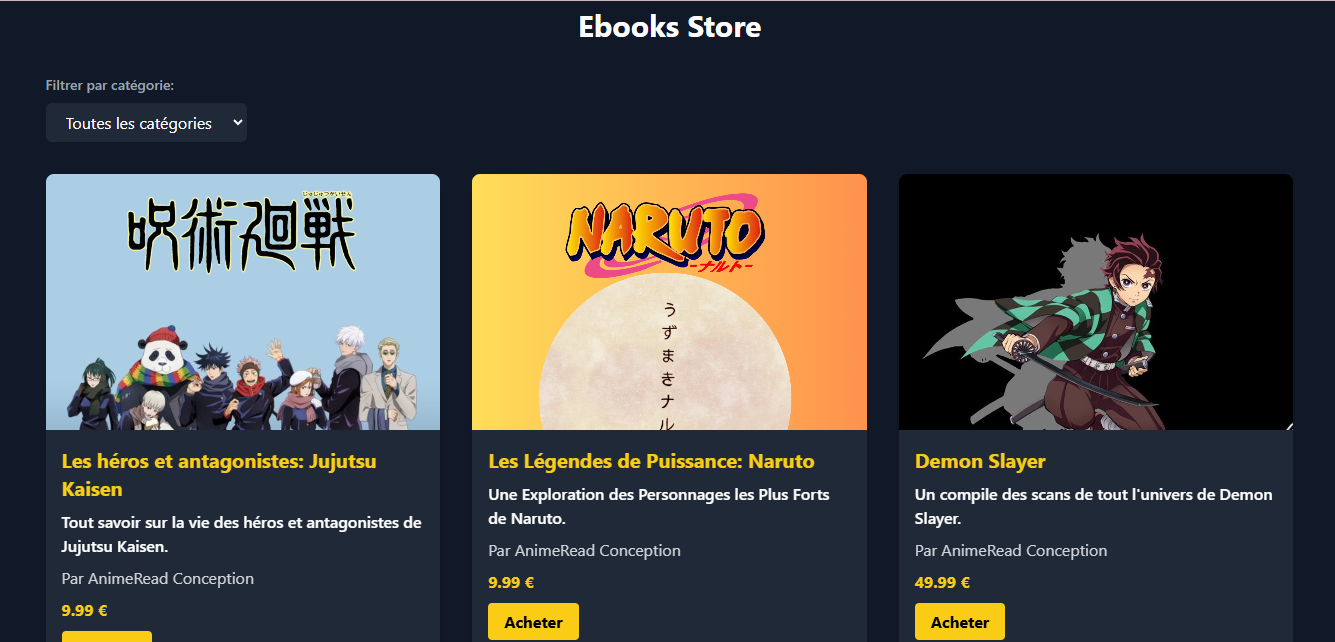This screenshot has width=1335, height=642.
Task: Click the Filtrer par catégorie label
Action: coord(110,86)
